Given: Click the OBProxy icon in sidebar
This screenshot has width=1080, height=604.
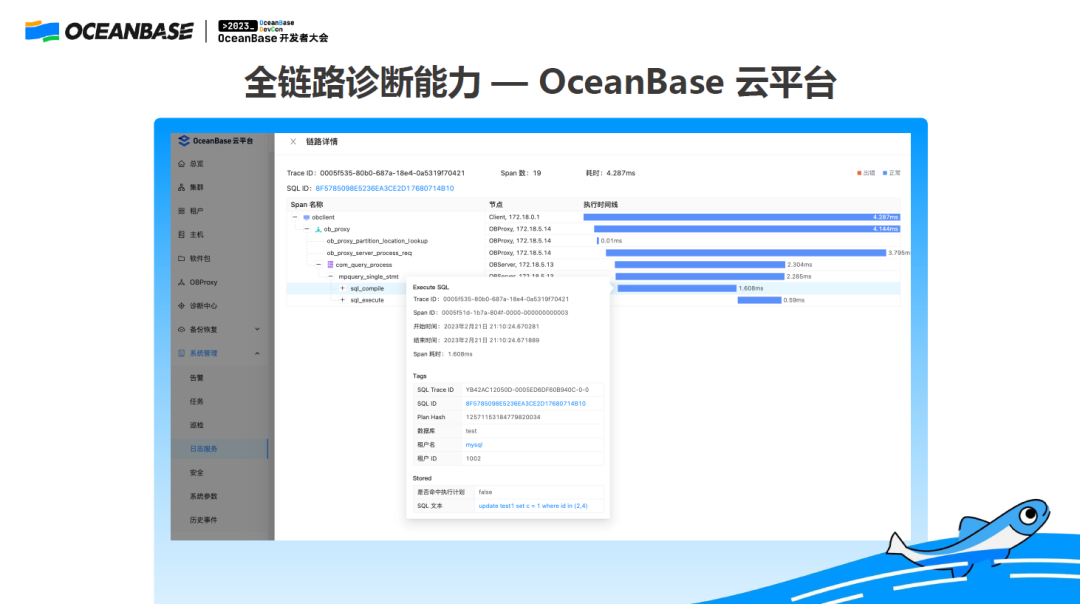Looking at the screenshot, I should click(x=181, y=282).
